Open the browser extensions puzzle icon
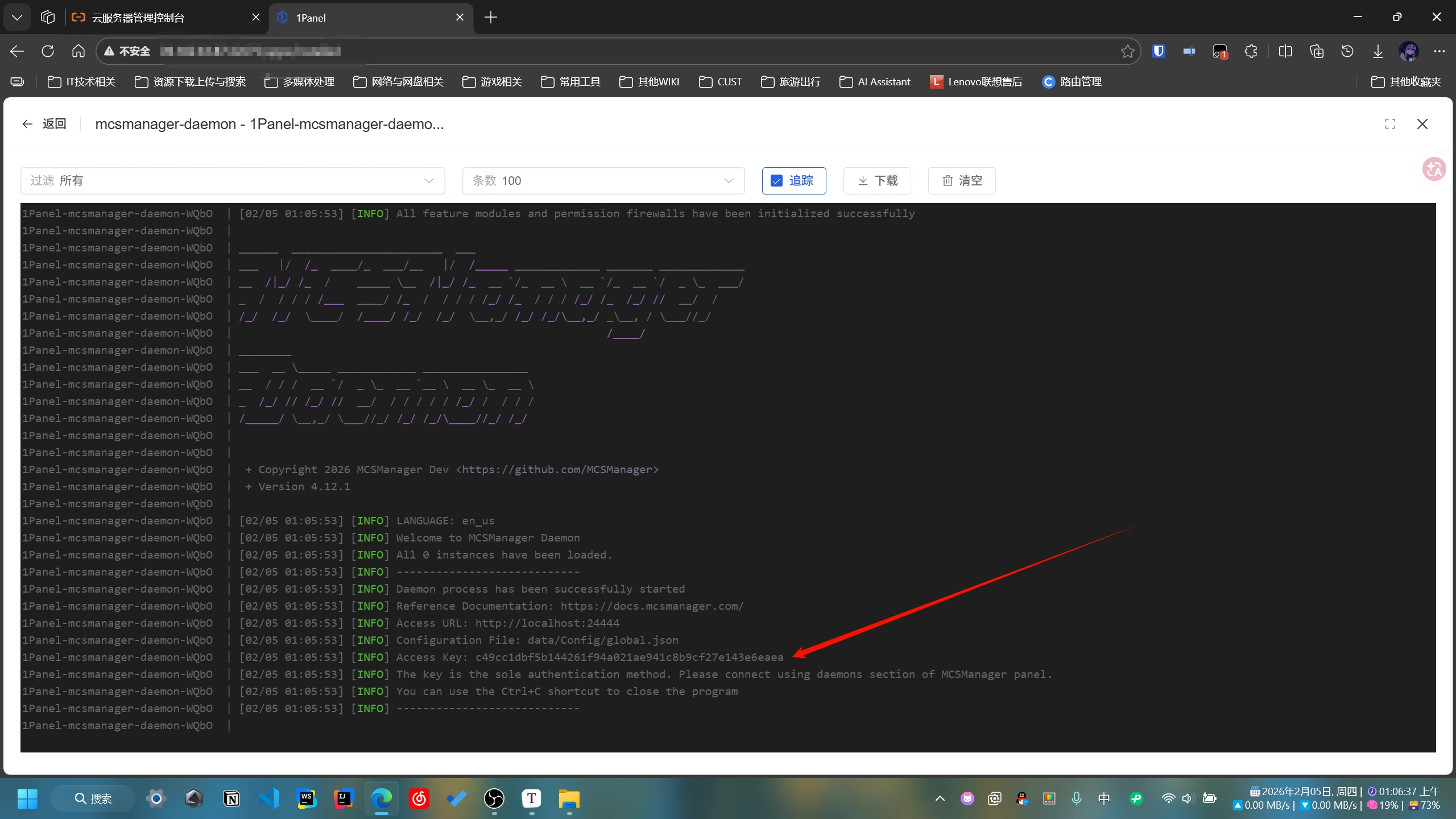The width and height of the screenshot is (1456, 819). [1251, 51]
